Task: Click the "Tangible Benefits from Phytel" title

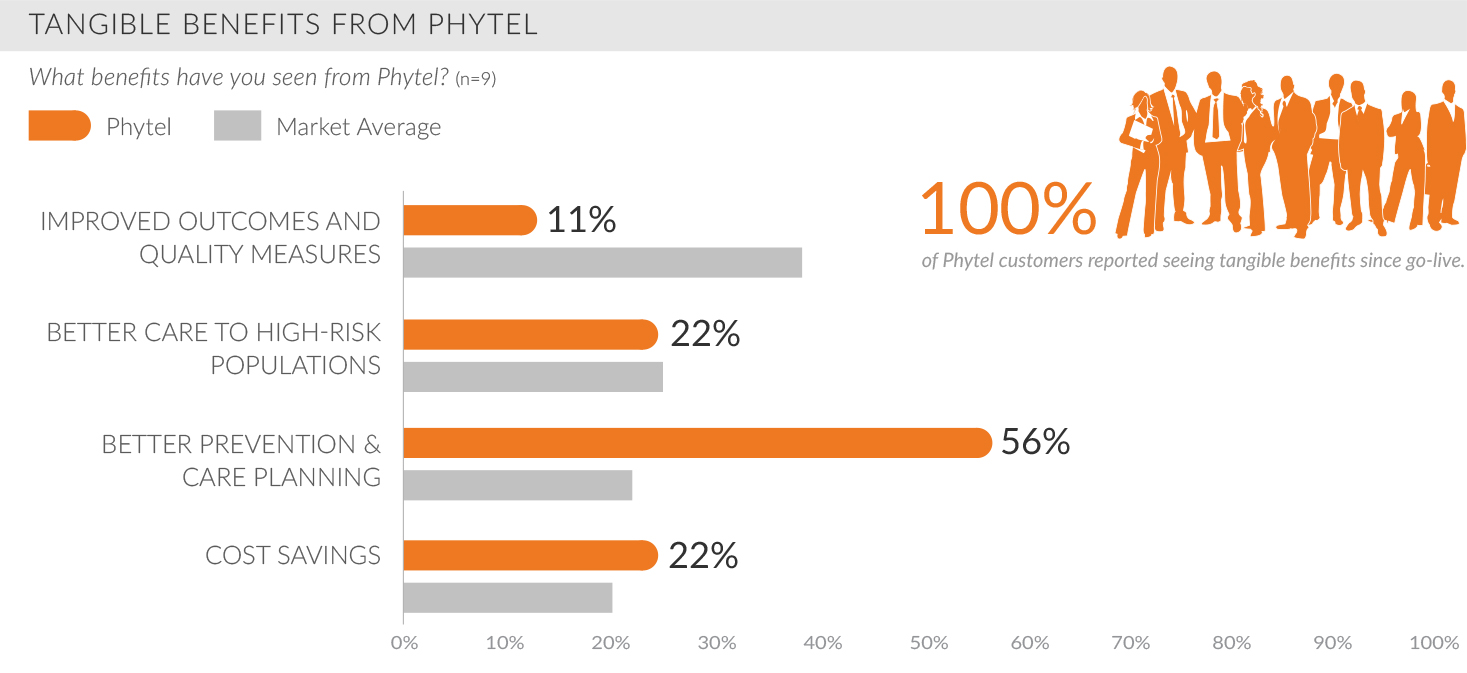Action: point(284,25)
